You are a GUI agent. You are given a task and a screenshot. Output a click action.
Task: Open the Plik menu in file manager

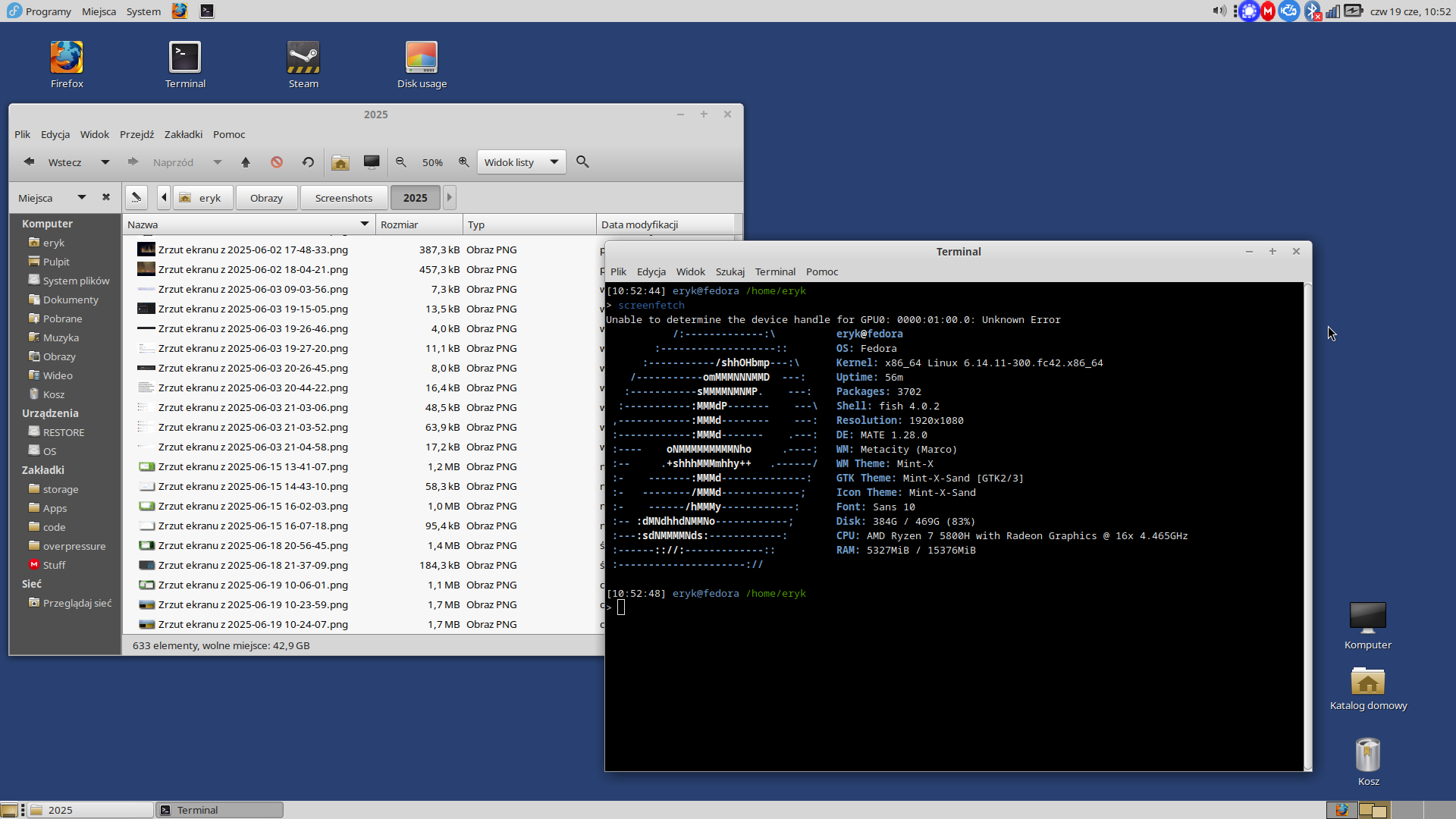23,134
